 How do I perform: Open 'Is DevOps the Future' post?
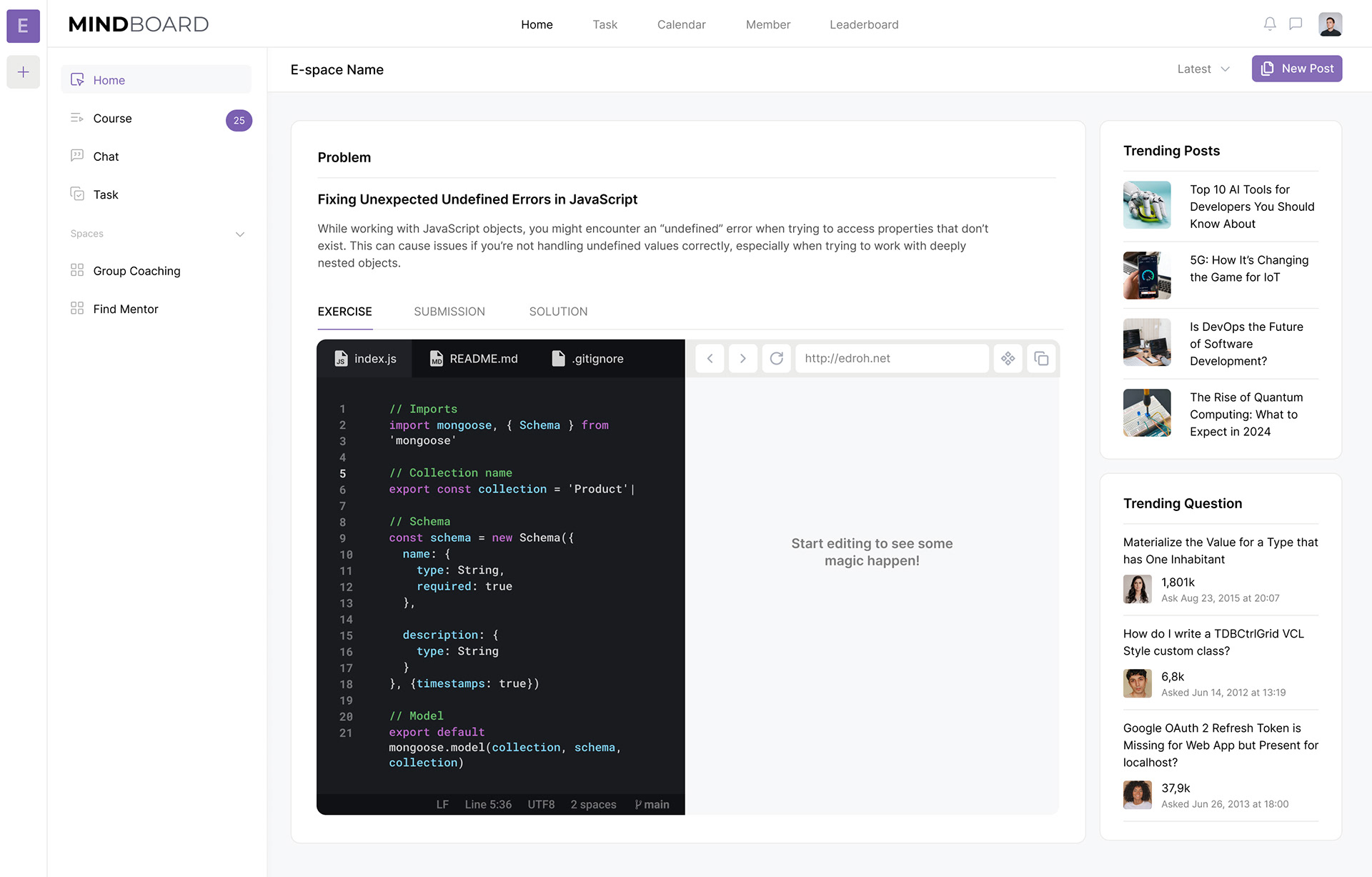[1246, 344]
